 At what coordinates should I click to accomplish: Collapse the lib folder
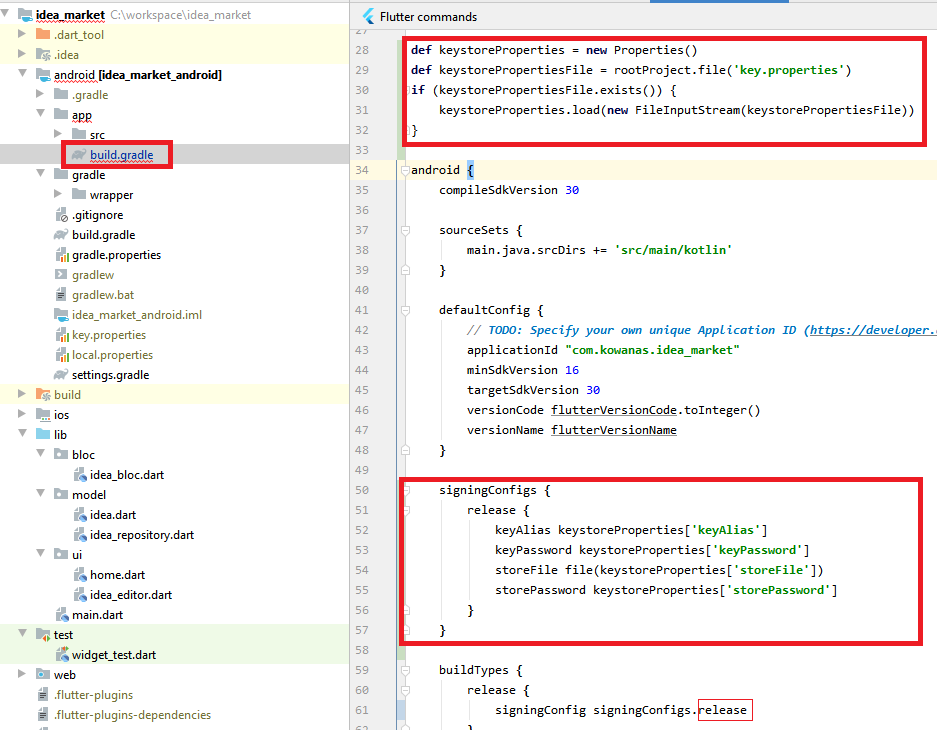tap(23, 434)
